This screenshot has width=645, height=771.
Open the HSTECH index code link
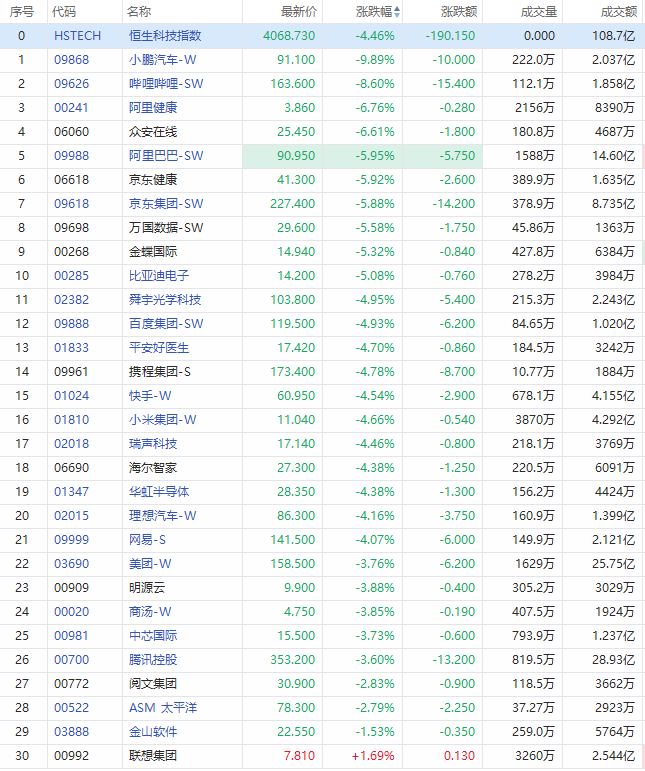coord(77,36)
